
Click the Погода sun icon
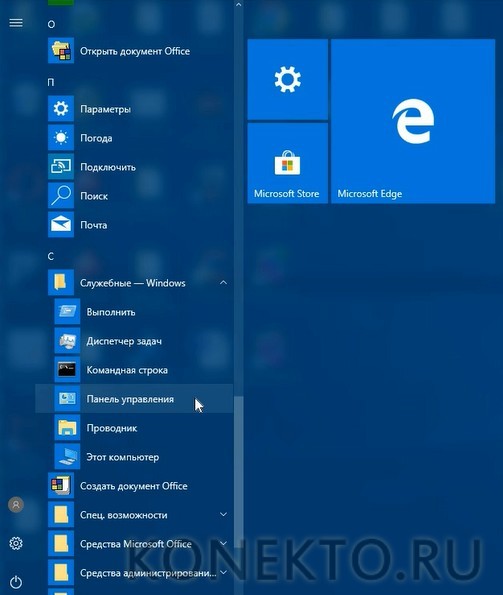point(61,137)
